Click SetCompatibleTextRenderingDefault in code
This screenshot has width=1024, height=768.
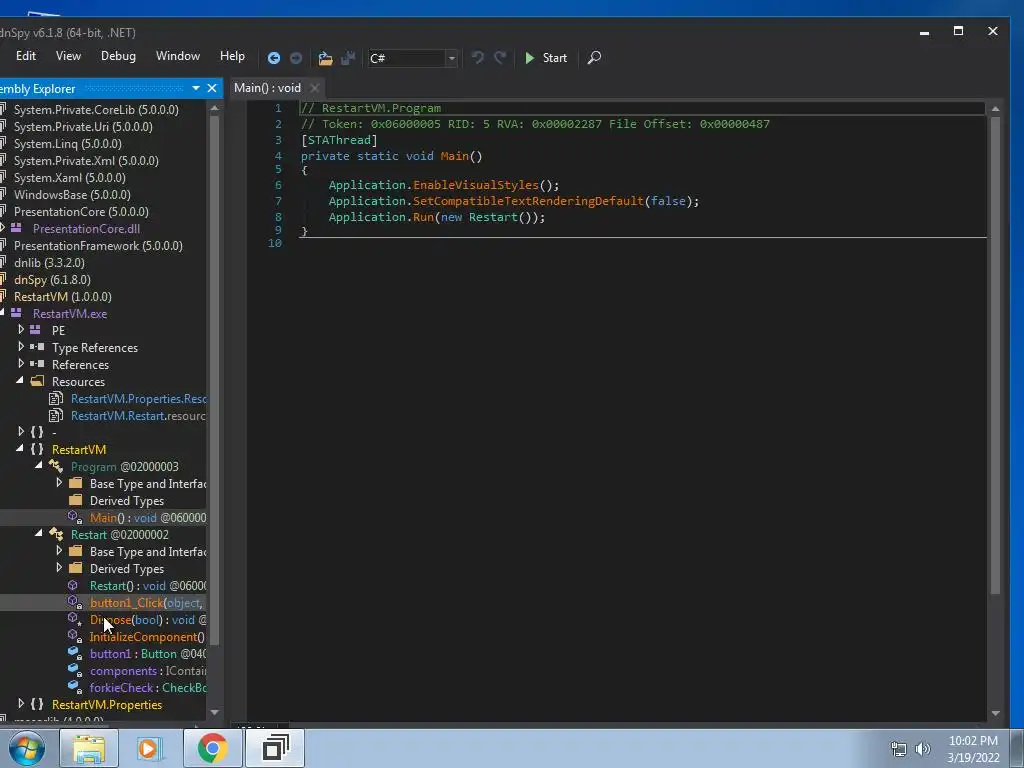(x=528, y=201)
